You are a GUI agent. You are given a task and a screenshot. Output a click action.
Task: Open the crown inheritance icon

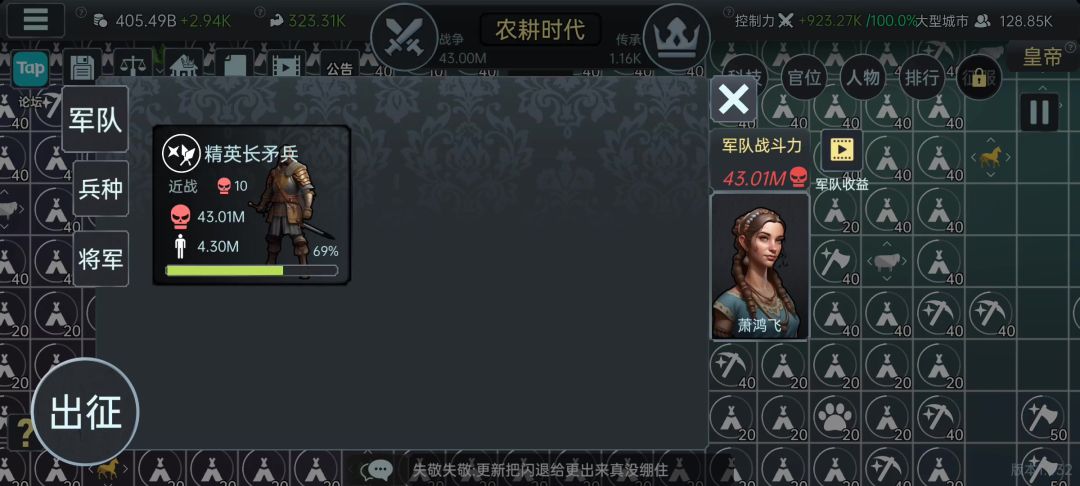pos(676,36)
